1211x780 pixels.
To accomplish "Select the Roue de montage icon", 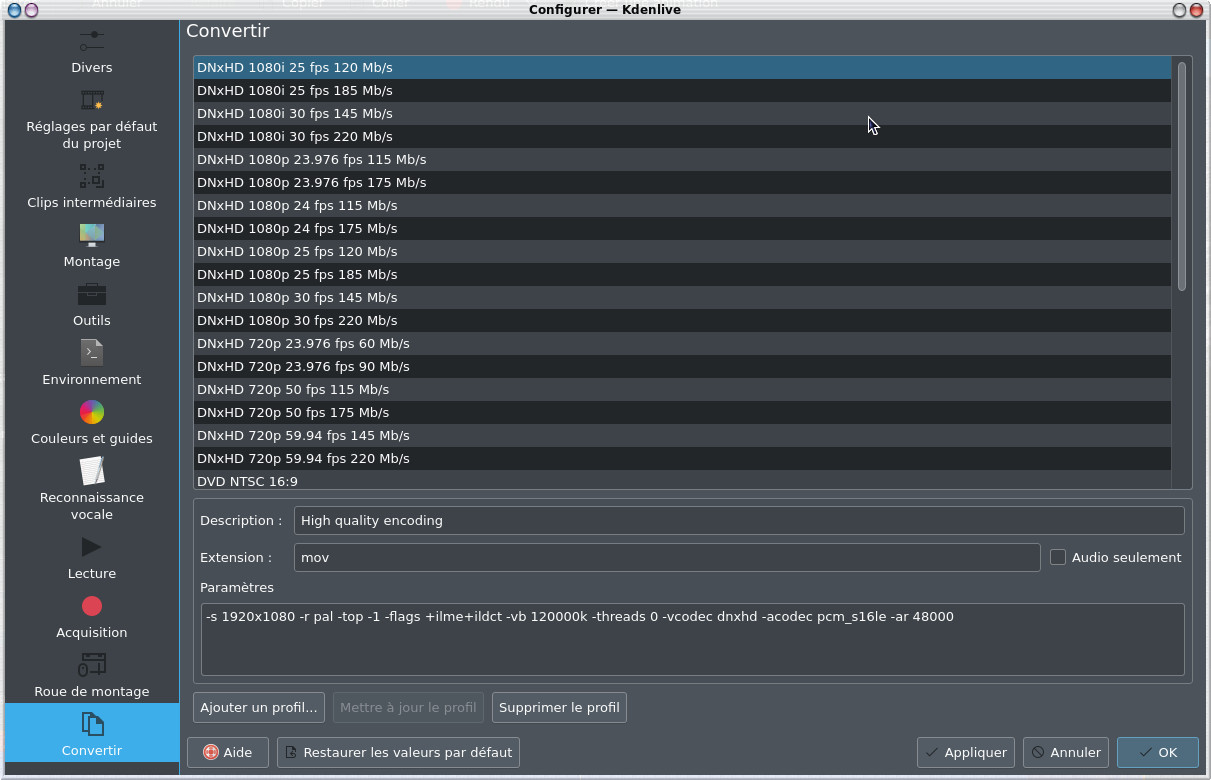I will 92,665.
